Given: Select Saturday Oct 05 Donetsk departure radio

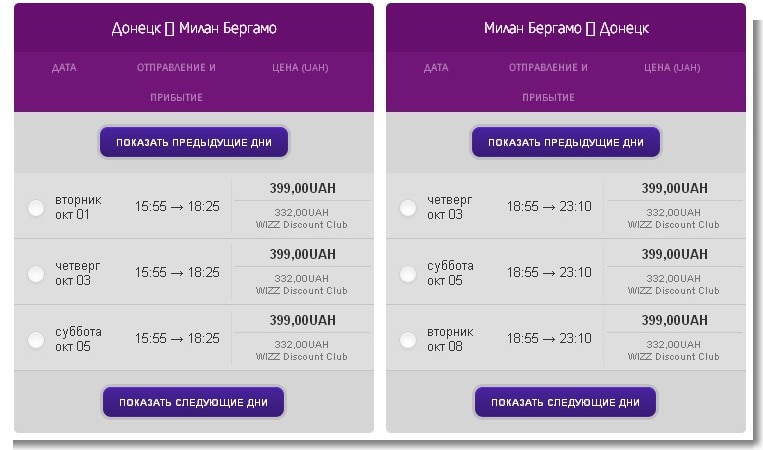Looking at the screenshot, I should tap(36, 340).
